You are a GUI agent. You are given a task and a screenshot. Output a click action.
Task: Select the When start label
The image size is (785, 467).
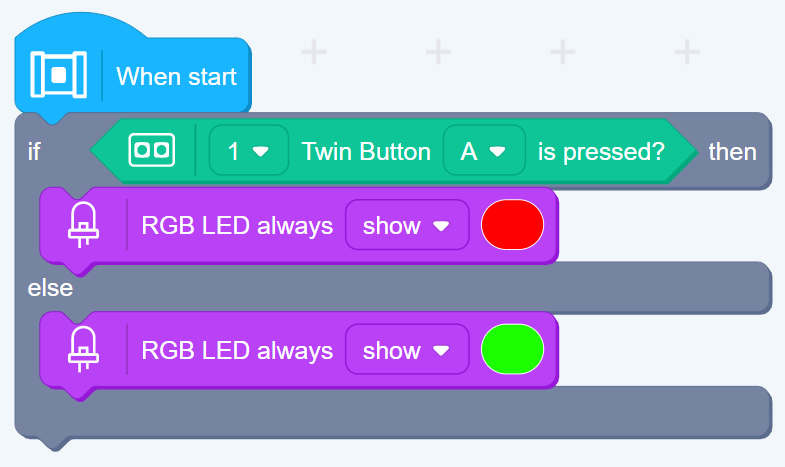(176, 76)
